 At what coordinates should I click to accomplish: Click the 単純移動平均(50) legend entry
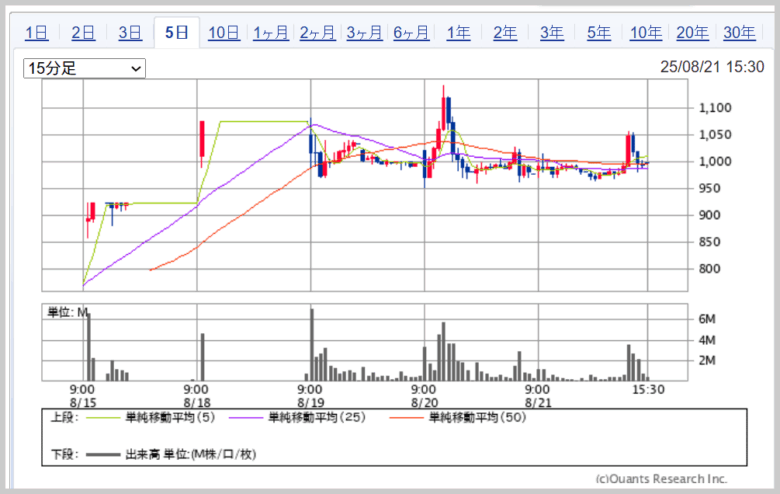[478, 417]
